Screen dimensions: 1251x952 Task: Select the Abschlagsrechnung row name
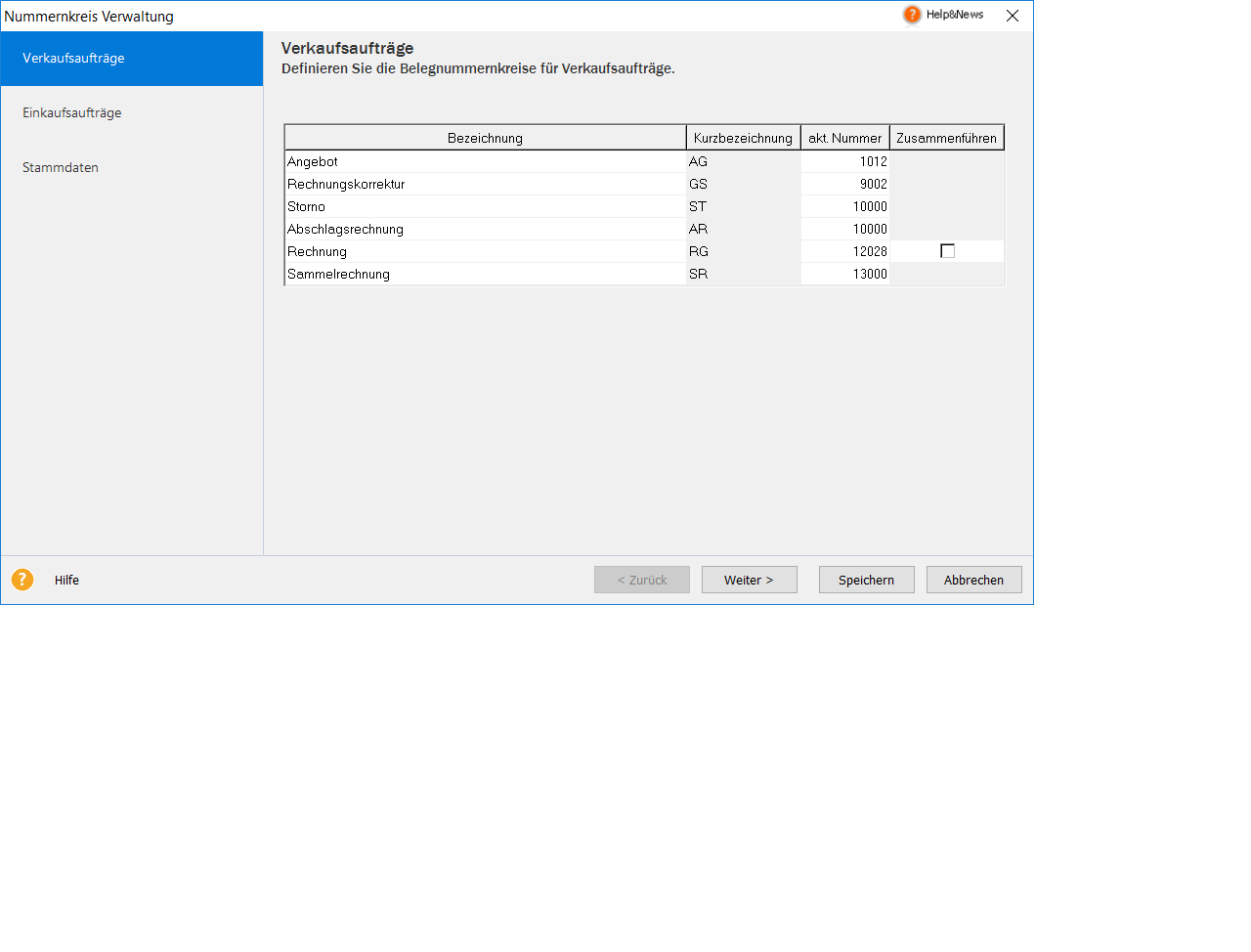tap(486, 230)
